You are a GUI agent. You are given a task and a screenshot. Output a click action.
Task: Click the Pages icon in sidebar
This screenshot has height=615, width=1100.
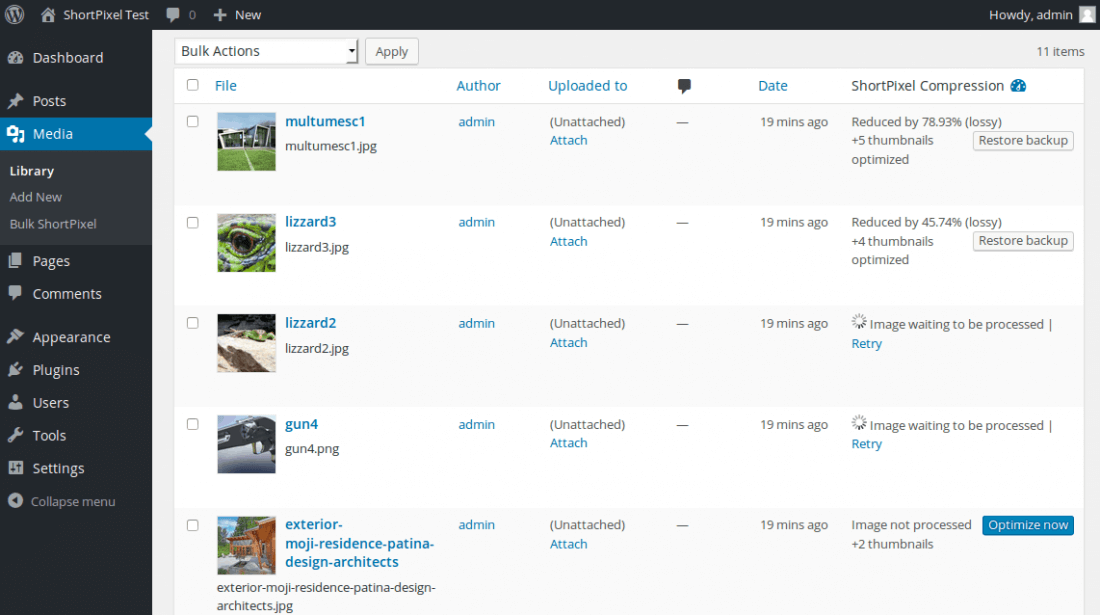pos(15,261)
